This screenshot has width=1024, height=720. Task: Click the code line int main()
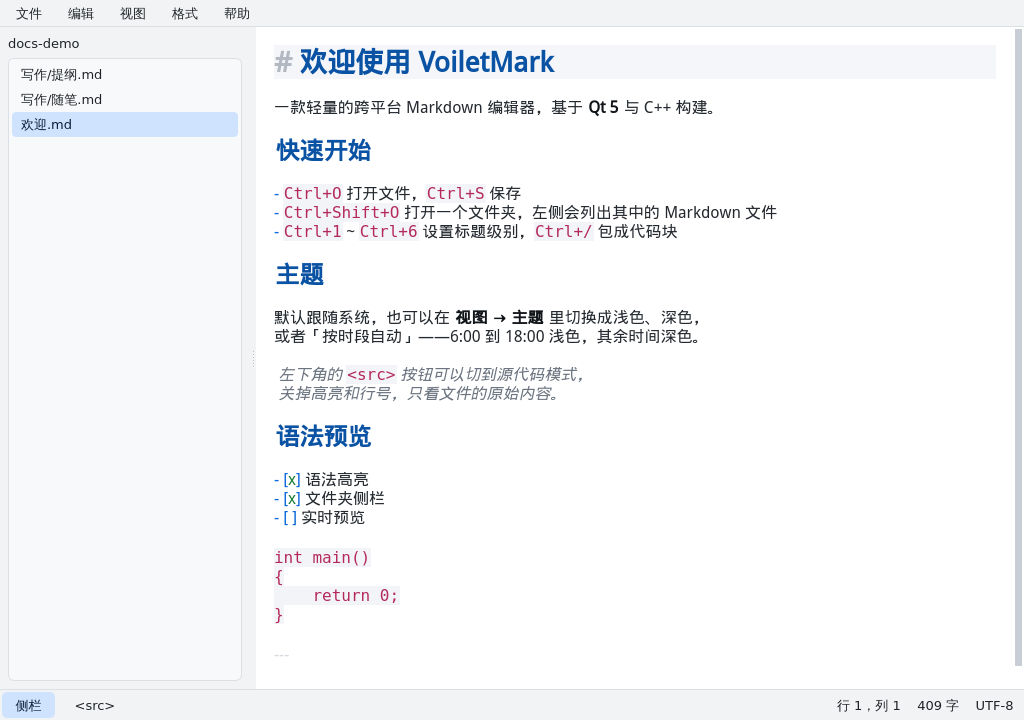point(323,557)
